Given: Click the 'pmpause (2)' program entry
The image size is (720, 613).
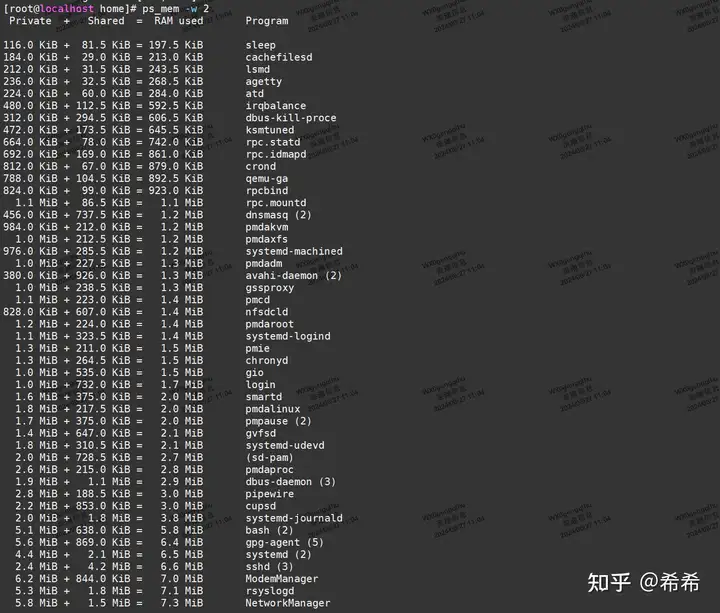Looking at the screenshot, I should point(278,421).
